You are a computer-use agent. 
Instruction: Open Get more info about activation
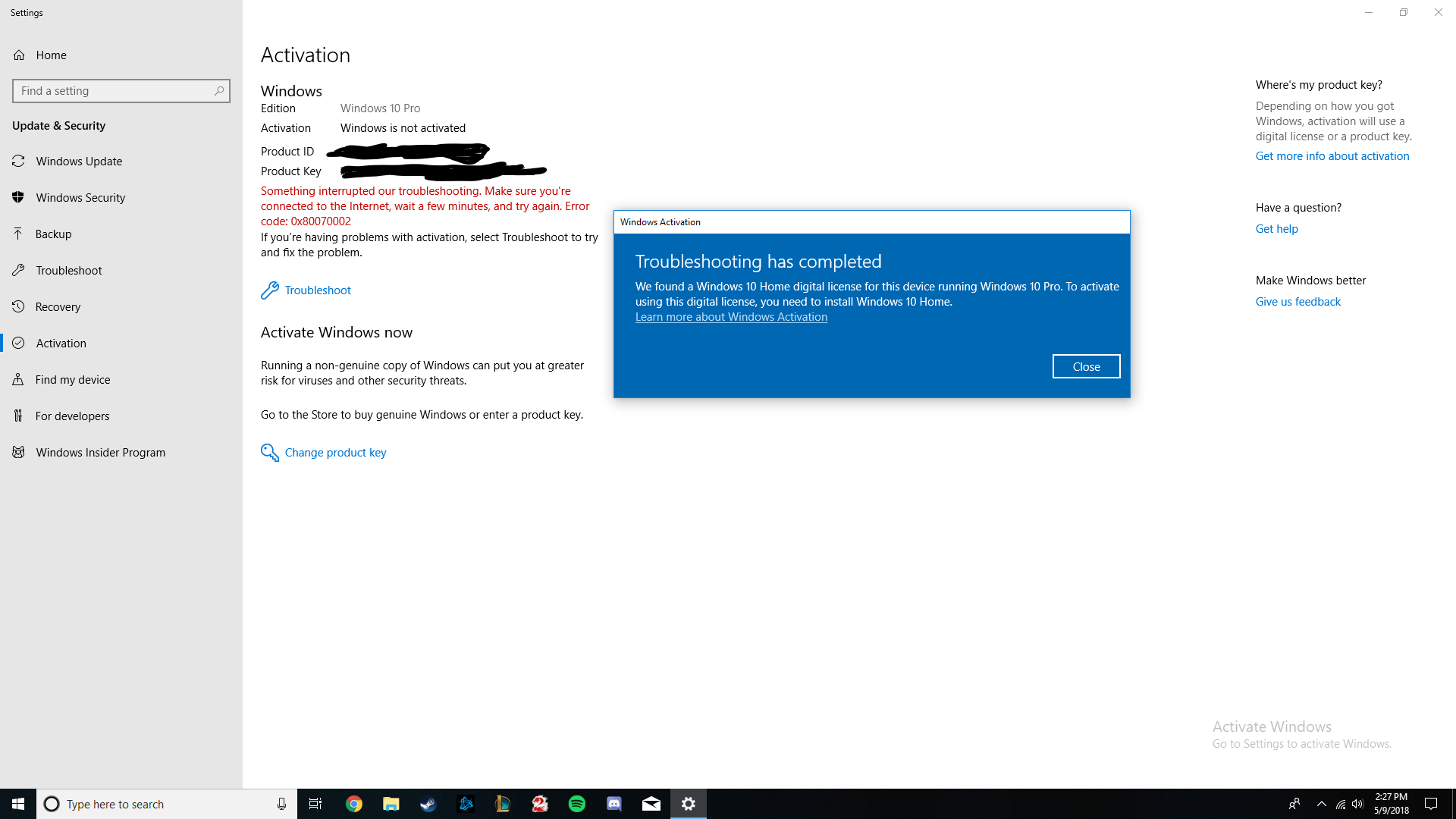(x=1332, y=156)
